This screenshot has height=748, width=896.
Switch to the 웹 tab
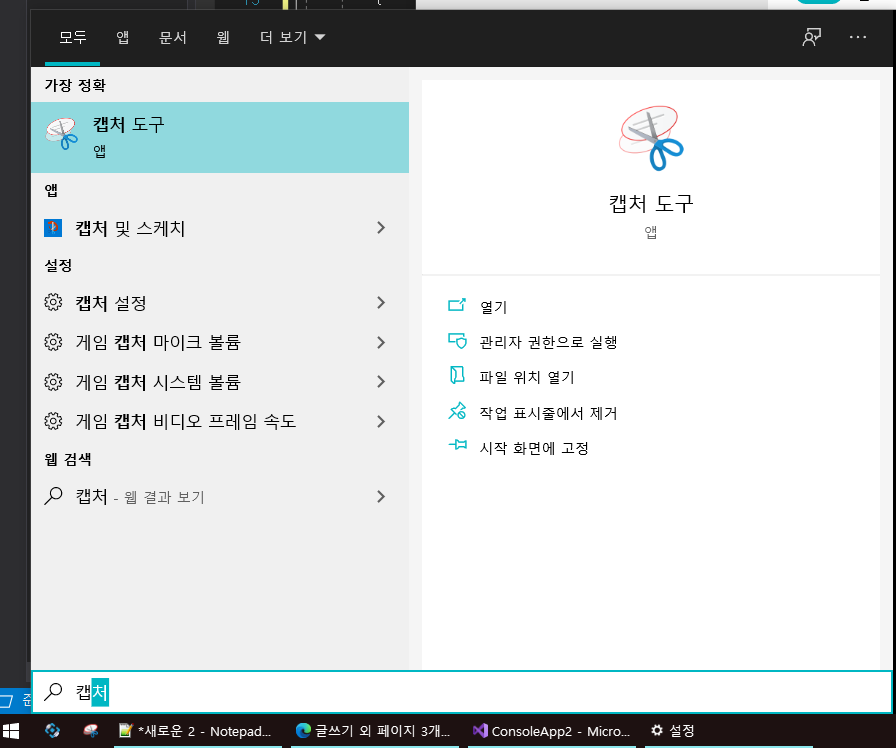pyautogui.click(x=223, y=38)
